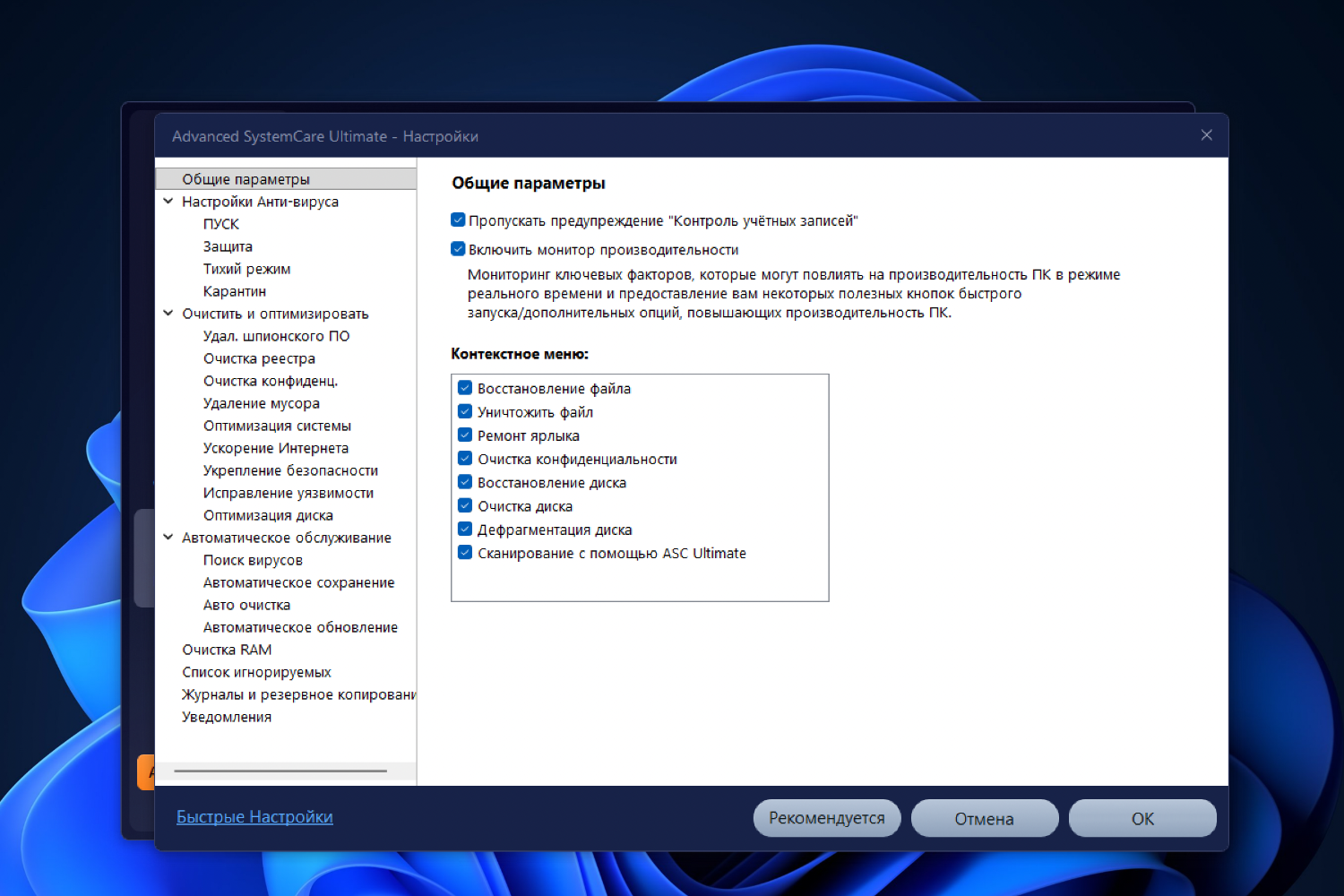Go to "Оптимизация системы" settings
The width and height of the screenshot is (1344, 896).
point(277,426)
